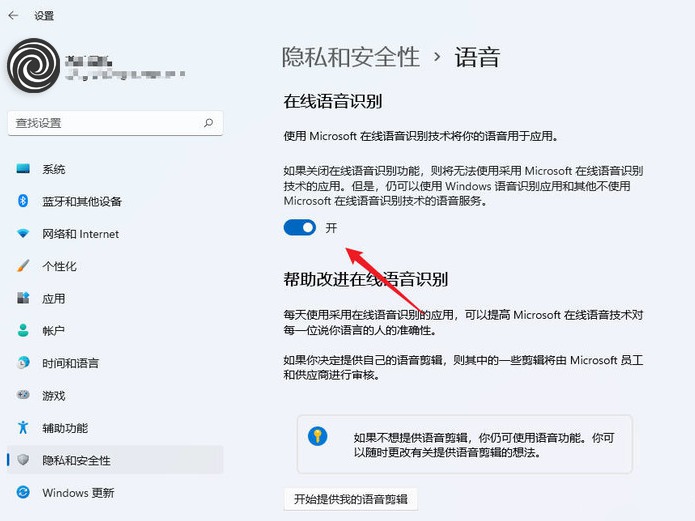Click the Wi-Fi network icon
The height and width of the screenshot is (521, 695).
click(x=23, y=233)
